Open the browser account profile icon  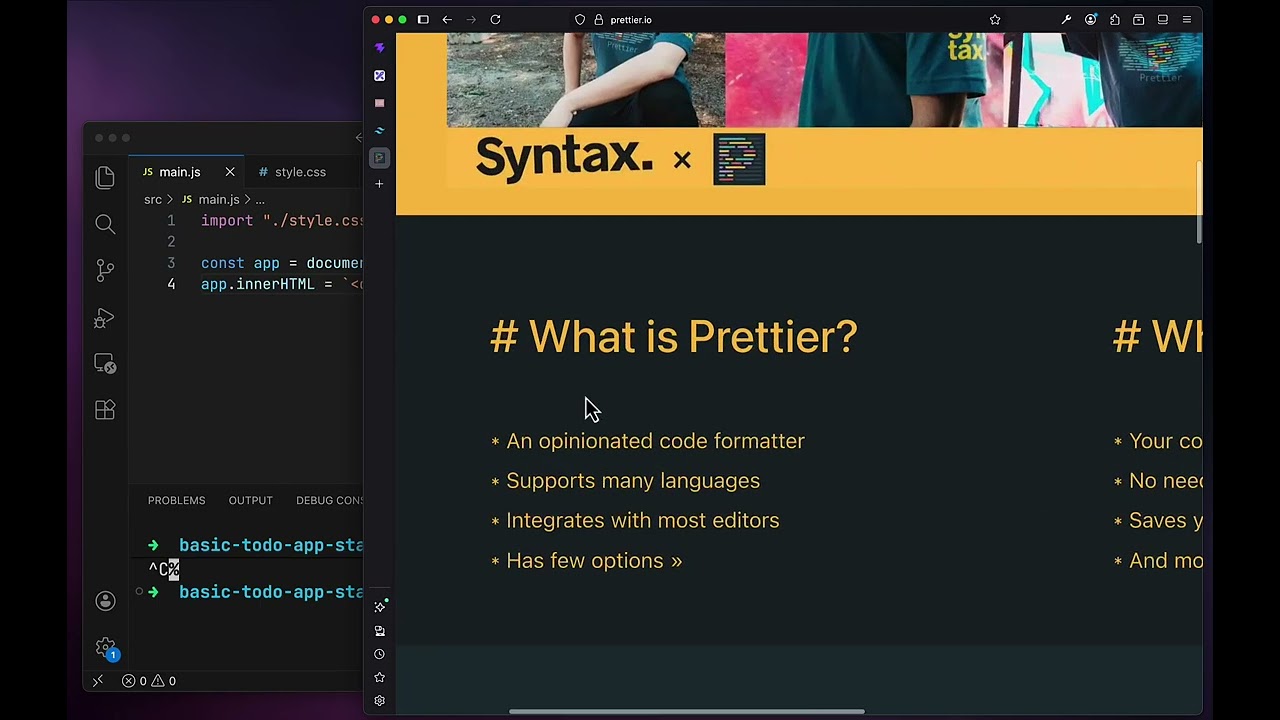pos(1090,19)
